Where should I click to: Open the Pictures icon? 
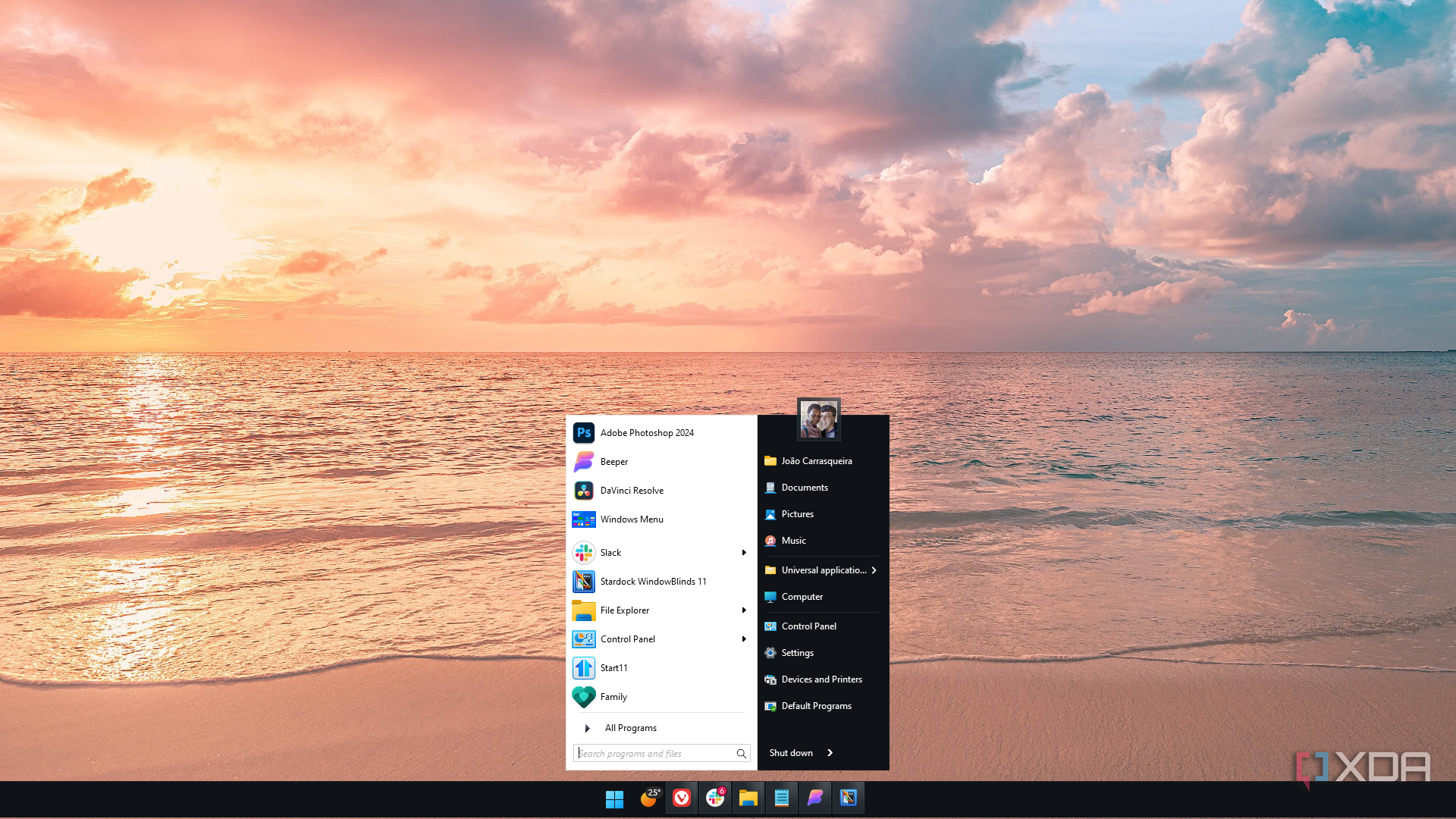[770, 514]
